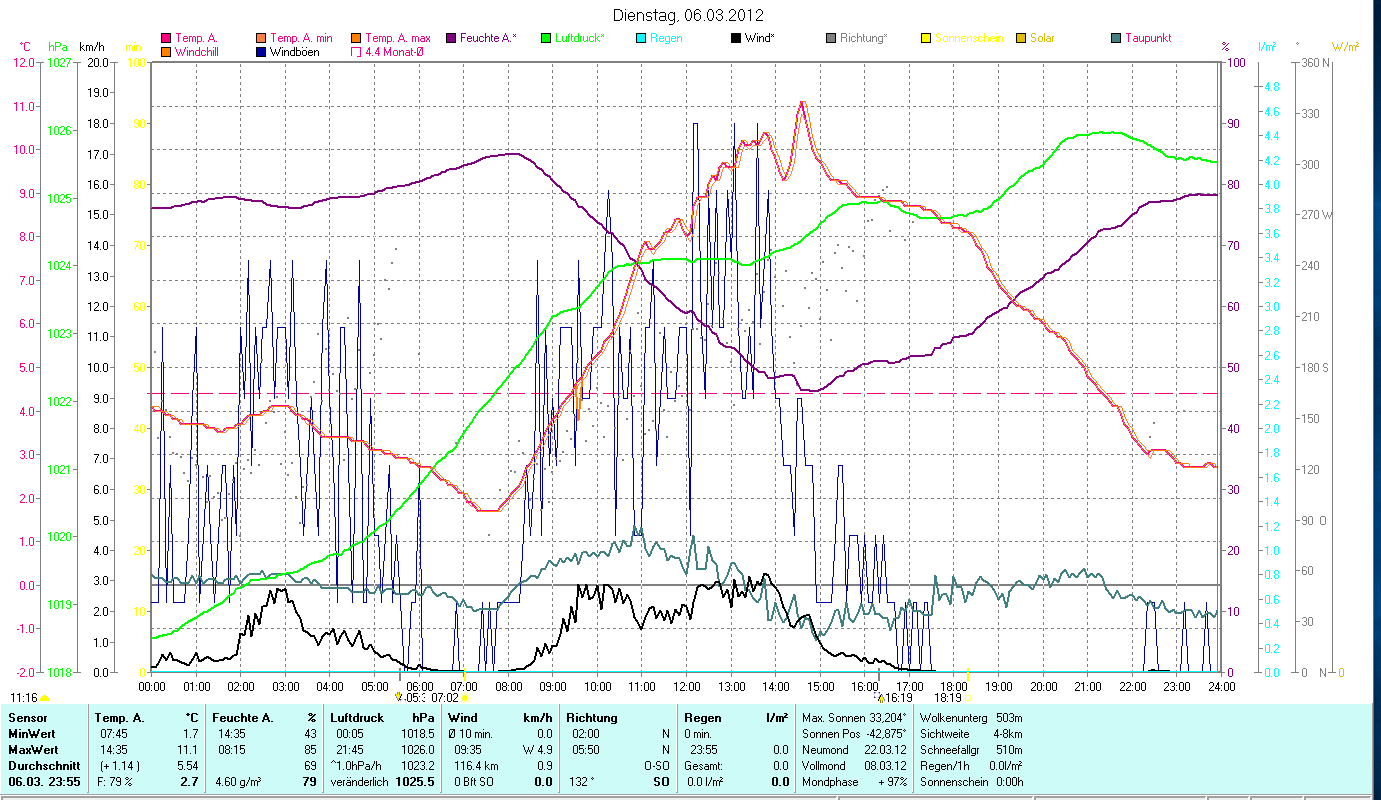Click the gray Richtung legend square
This screenshot has width=1381, height=800.
831,38
